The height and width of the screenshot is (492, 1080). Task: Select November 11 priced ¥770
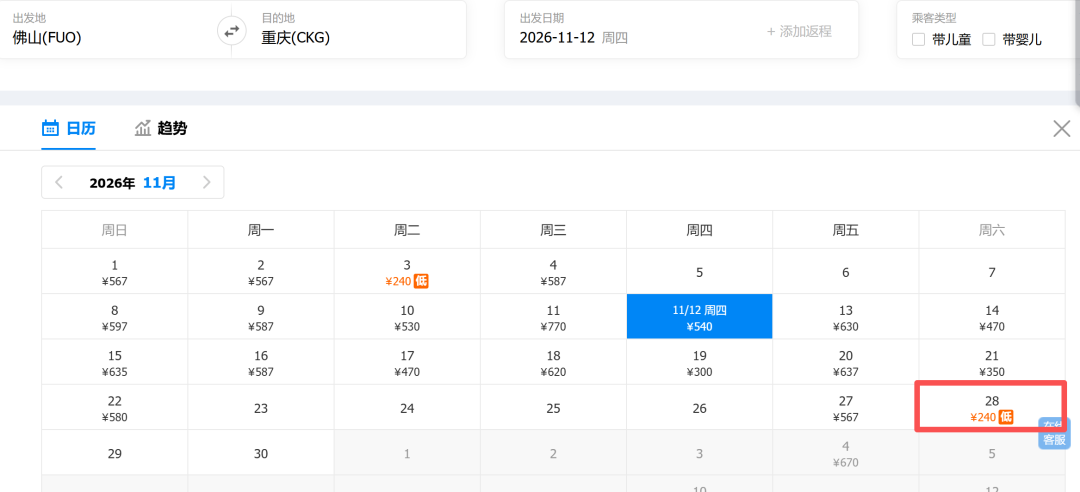[x=554, y=317]
